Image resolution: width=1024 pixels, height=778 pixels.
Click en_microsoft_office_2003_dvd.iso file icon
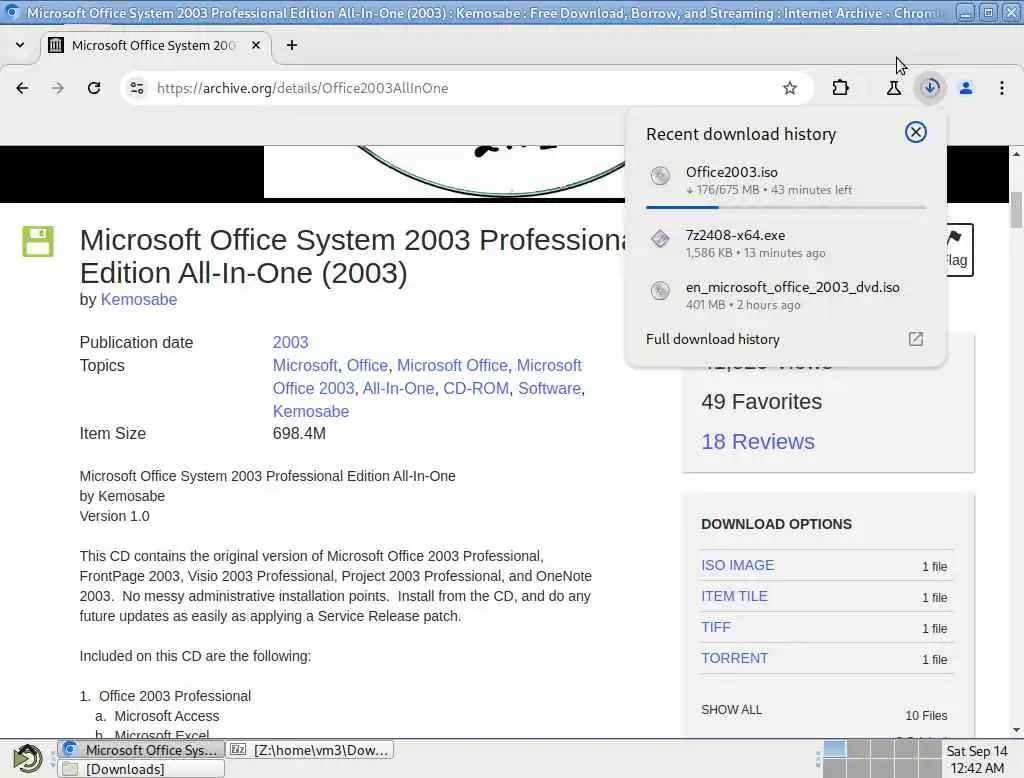tap(660, 290)
